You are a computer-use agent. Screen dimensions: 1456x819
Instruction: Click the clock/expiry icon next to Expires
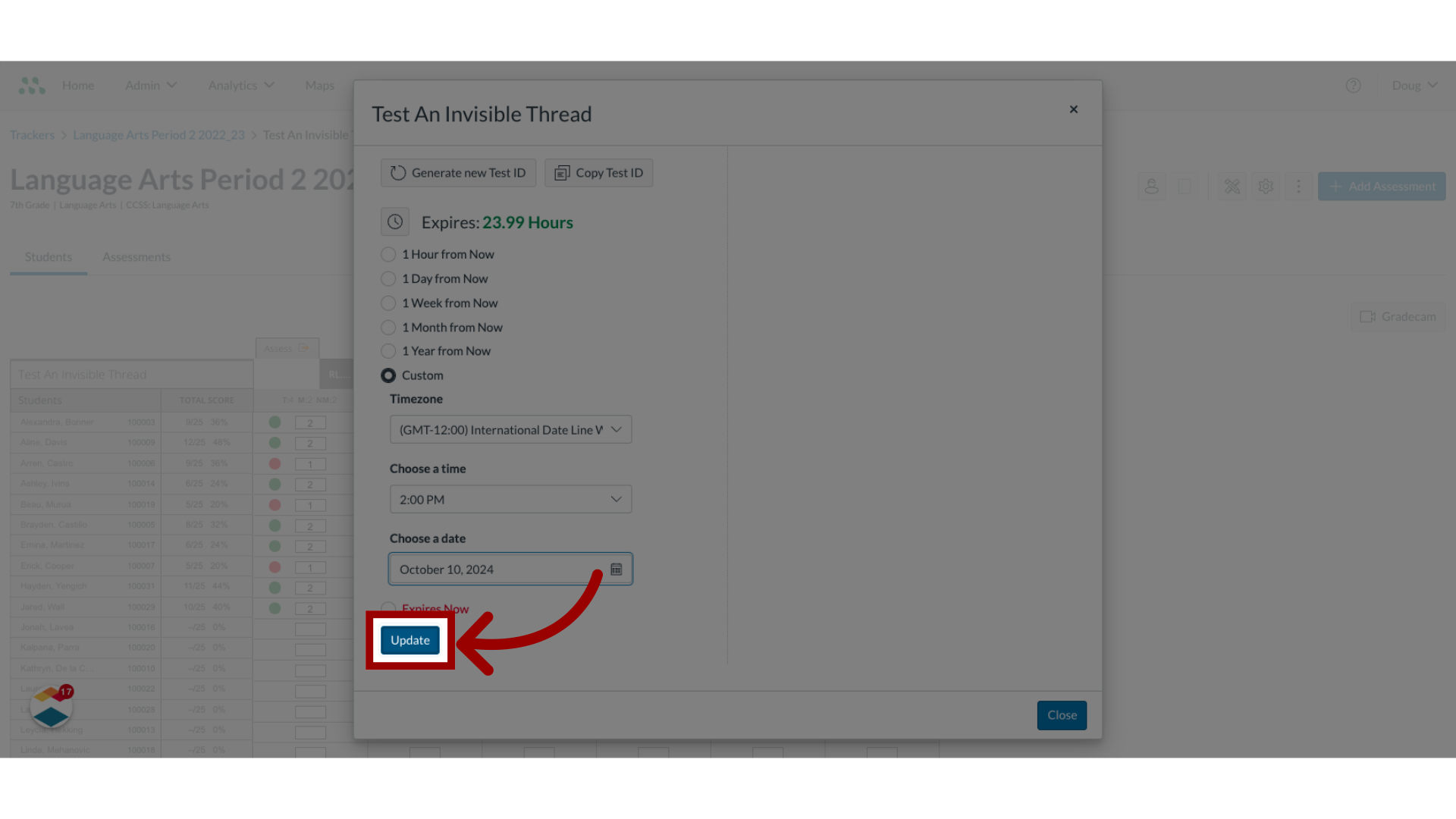[x=394, y=221]
